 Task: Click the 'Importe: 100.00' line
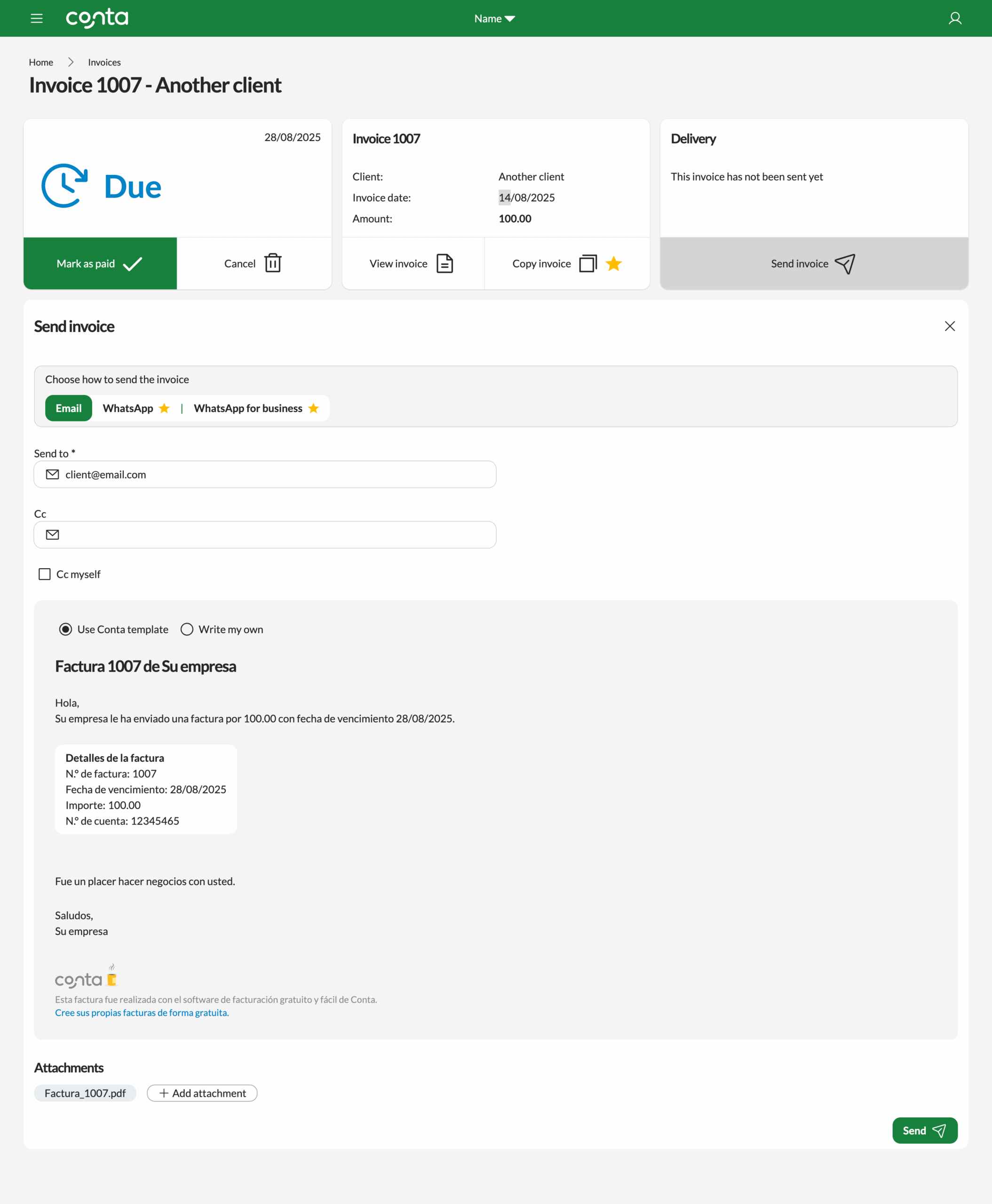click(103, 805)
